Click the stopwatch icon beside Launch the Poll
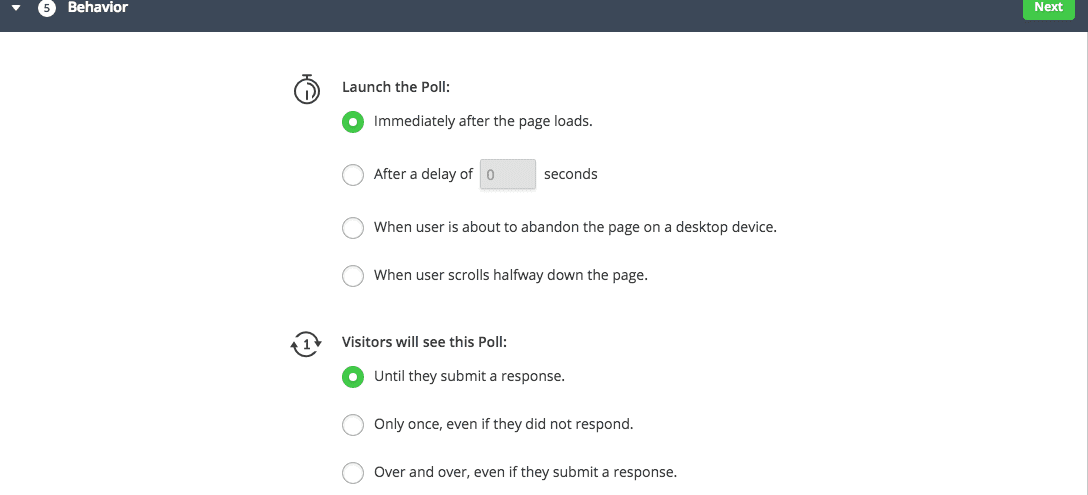 point(306,89)
